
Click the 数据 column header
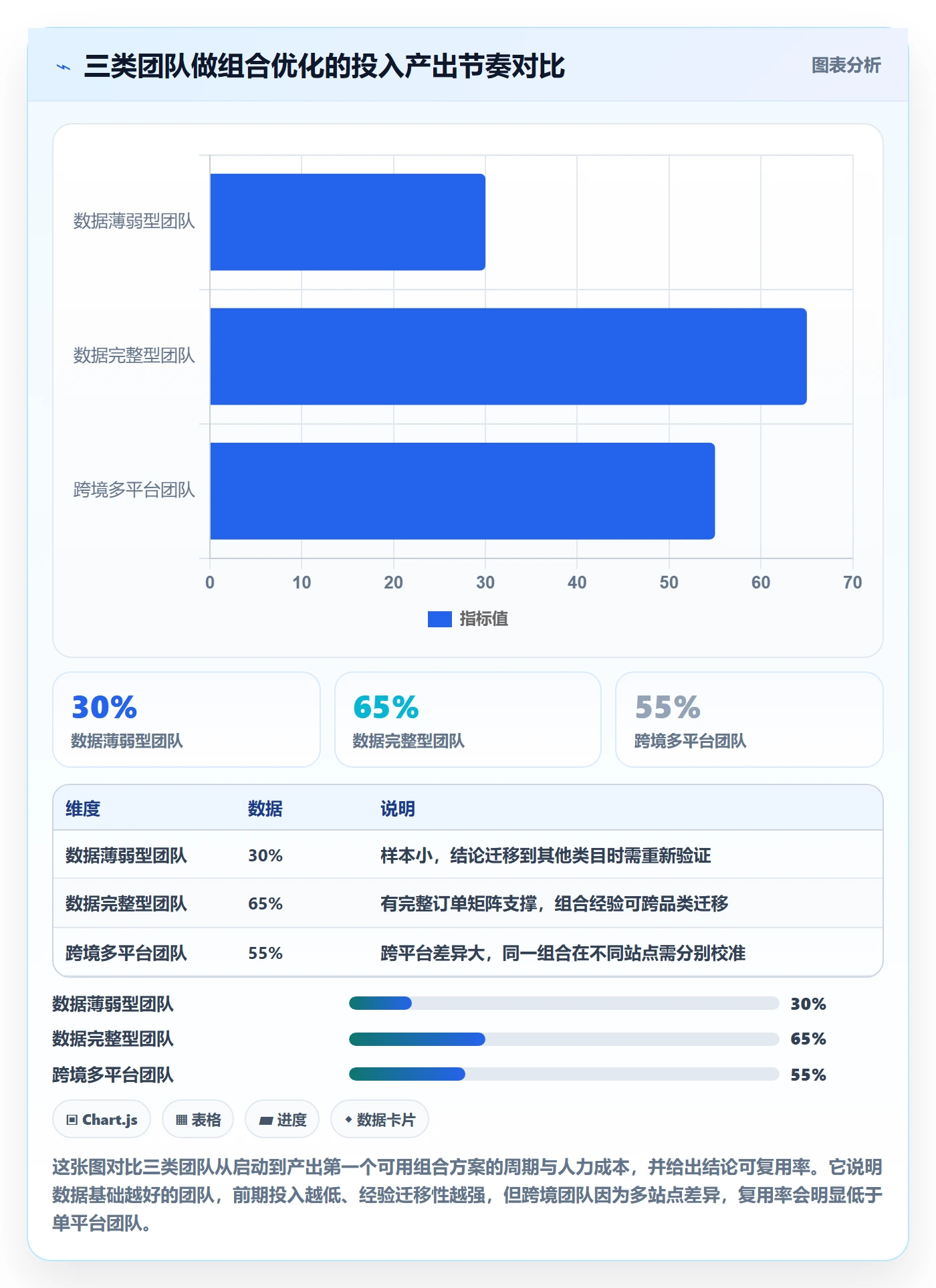pos(265,809)
